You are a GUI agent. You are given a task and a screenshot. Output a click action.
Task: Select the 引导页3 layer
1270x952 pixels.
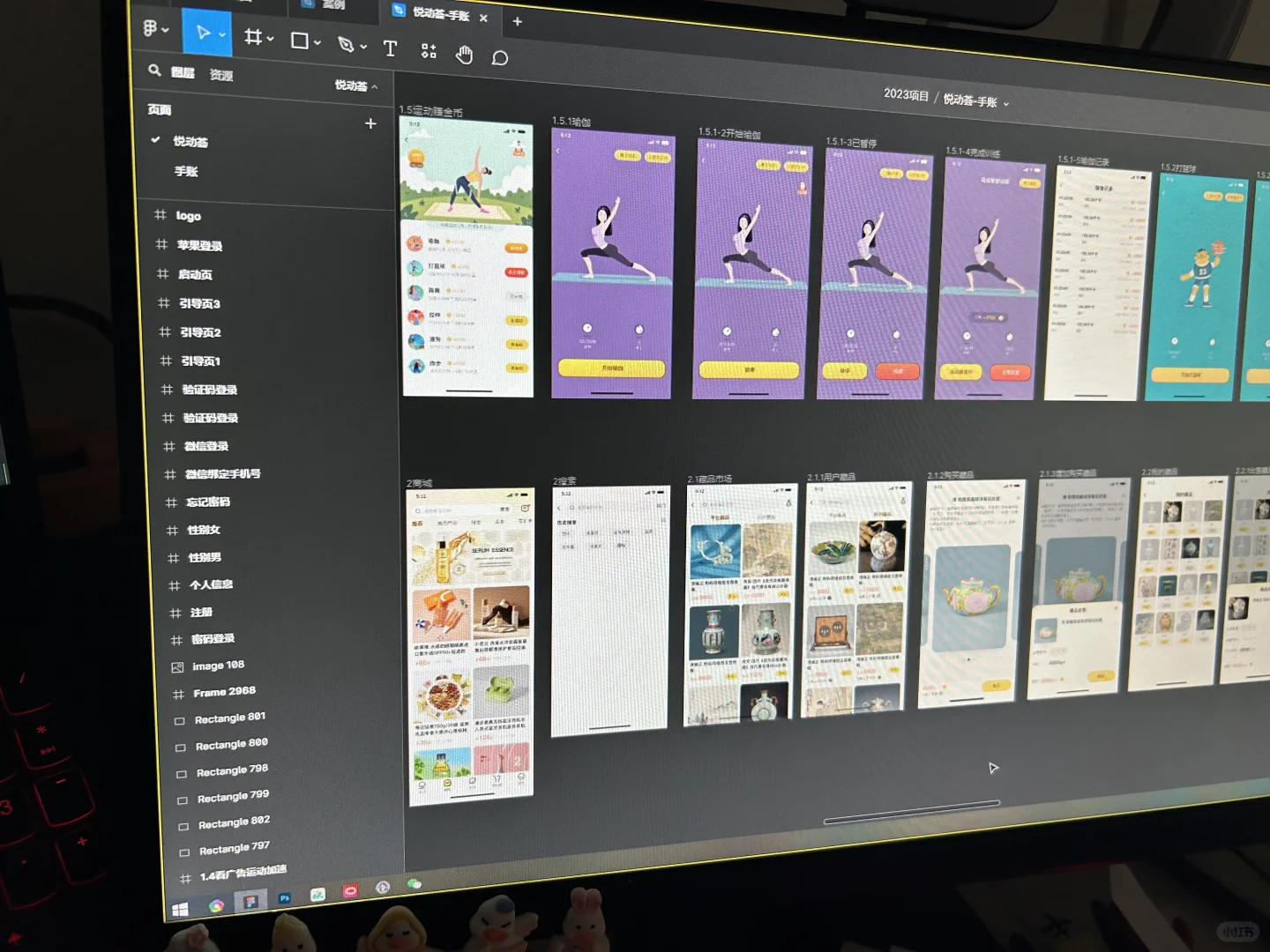tap(200, 303)
